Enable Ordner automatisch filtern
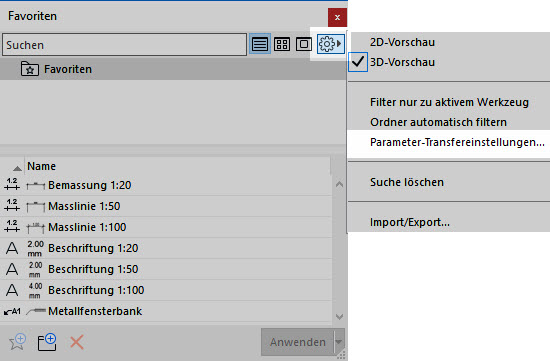550x361 pixels. 438,122
